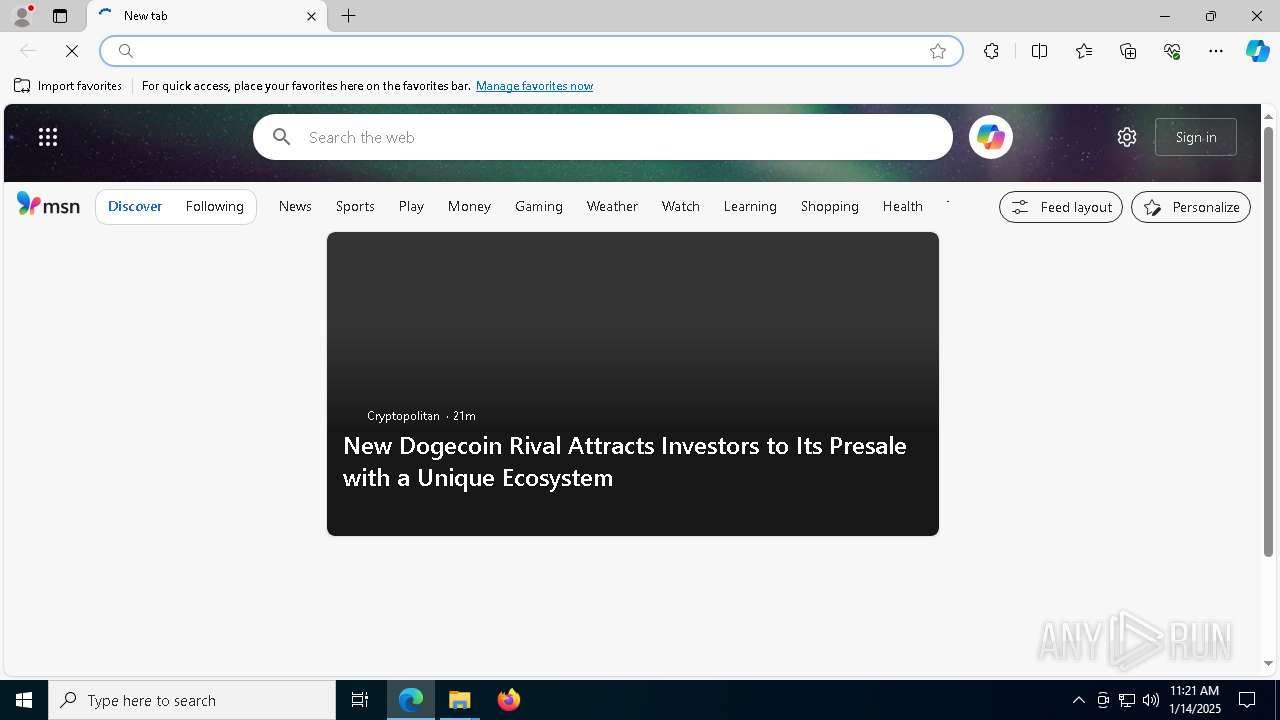The height and width of the screenshot is (720, 1280).
Task: Open the Watch category
Action: pos(681,206)
